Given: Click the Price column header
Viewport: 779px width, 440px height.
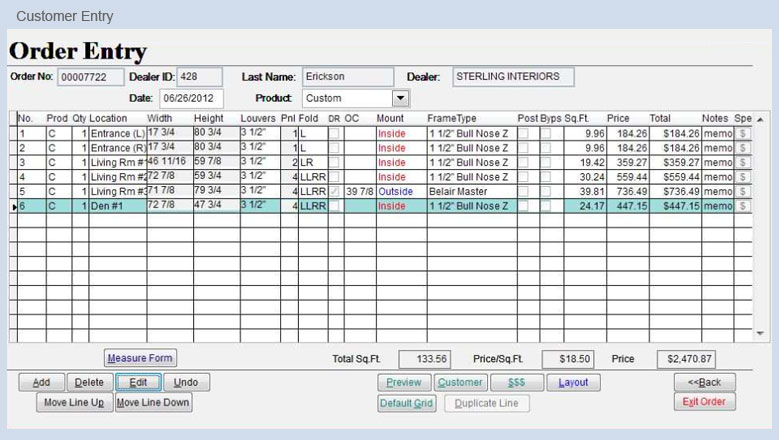Looking at the screenshot, I should [x=618, y=118].
